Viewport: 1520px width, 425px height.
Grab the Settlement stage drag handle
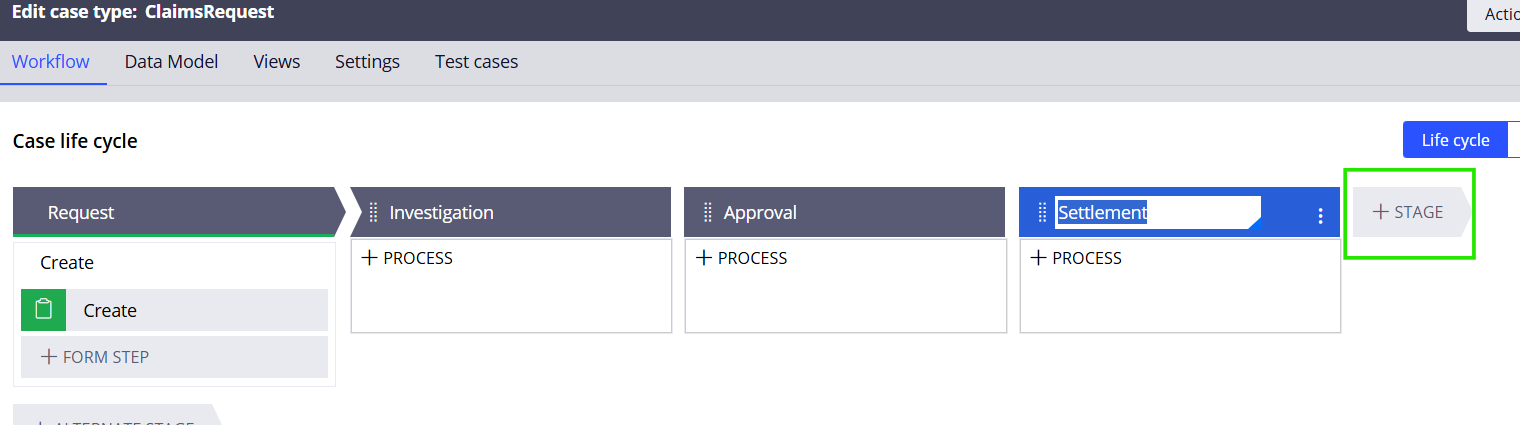point(1042,212)
